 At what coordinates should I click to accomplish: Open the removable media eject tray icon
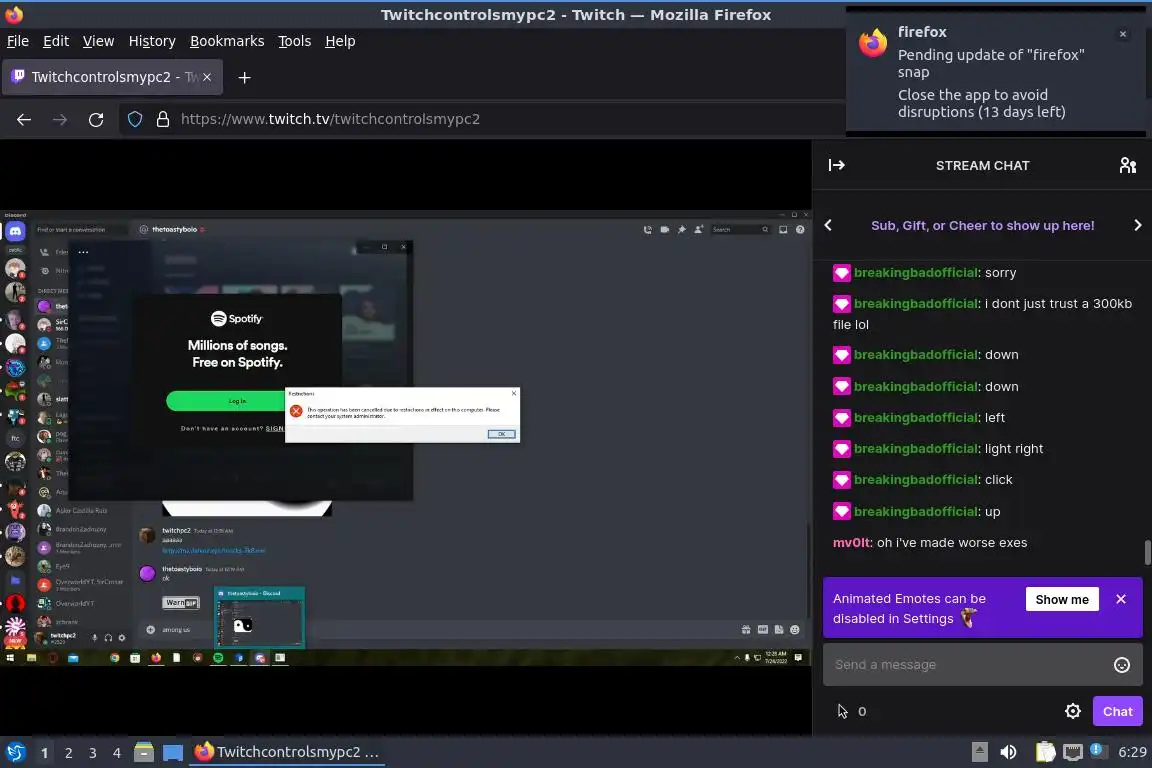point(979,752)
